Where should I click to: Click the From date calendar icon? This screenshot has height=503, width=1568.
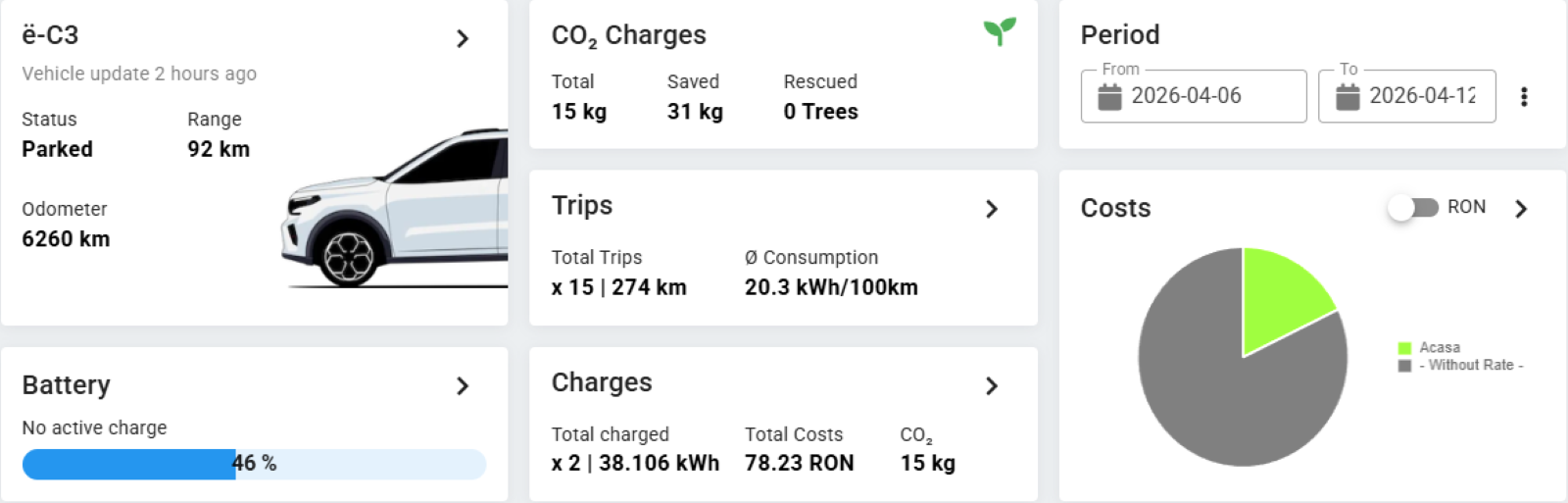pos(1109,96)
